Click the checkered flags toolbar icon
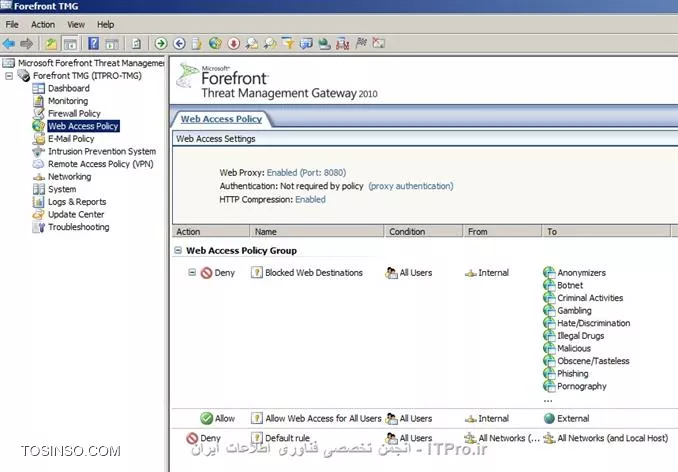 point(361,43)
